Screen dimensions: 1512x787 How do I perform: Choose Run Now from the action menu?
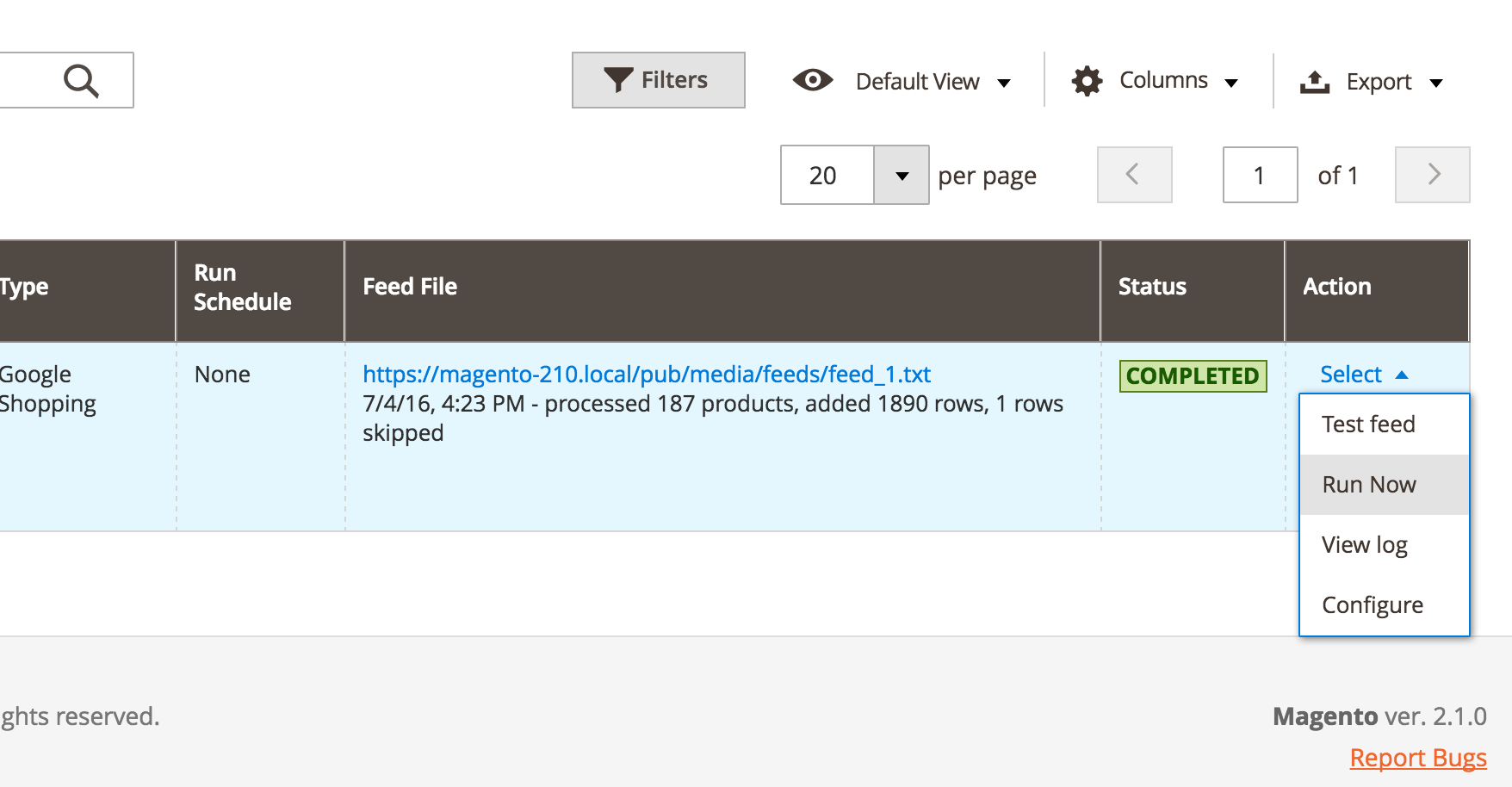tap(1384, 485)
